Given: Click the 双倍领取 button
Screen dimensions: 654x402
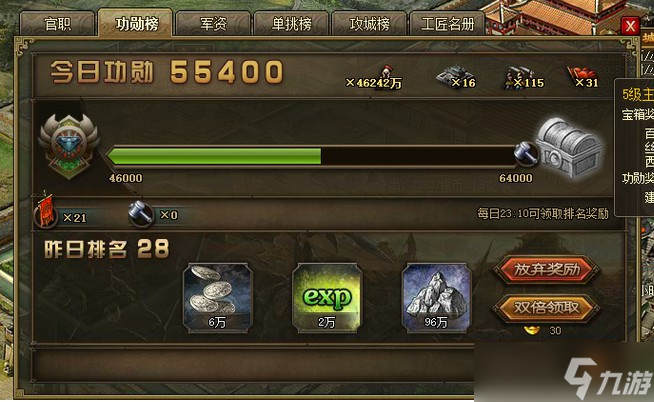Looking at the screenshot, I should click(546, 308).
